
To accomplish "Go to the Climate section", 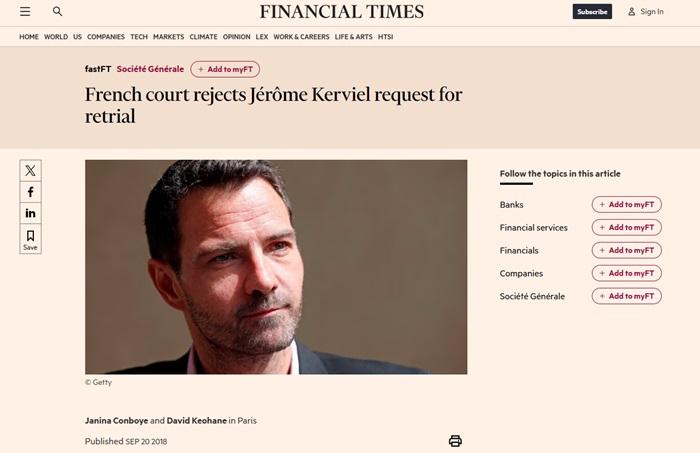I will click(x=203, y=37).
